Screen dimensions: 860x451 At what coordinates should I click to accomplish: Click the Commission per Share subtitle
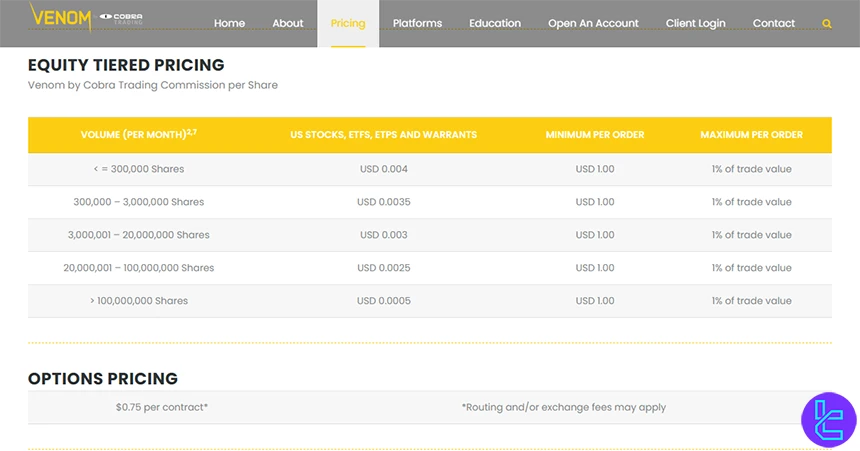[152, 85]
